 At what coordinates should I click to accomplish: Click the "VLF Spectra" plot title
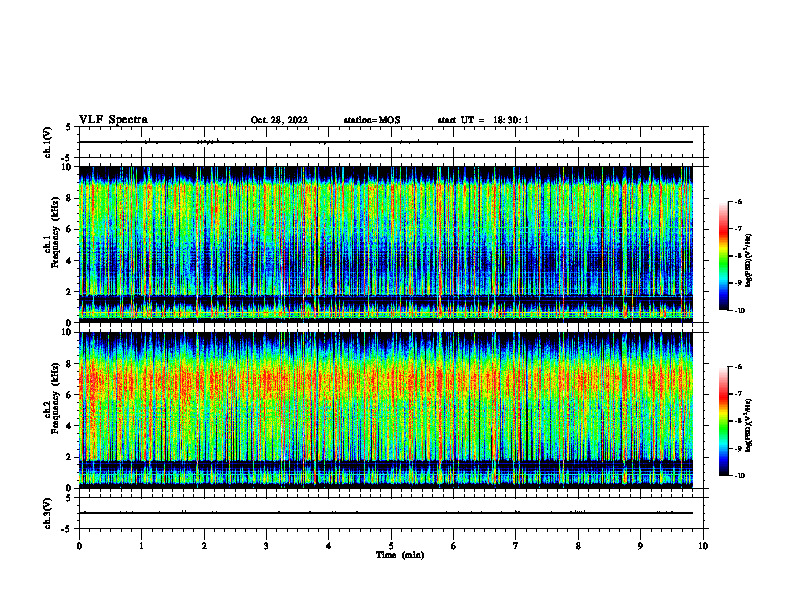tap(113, 120)
